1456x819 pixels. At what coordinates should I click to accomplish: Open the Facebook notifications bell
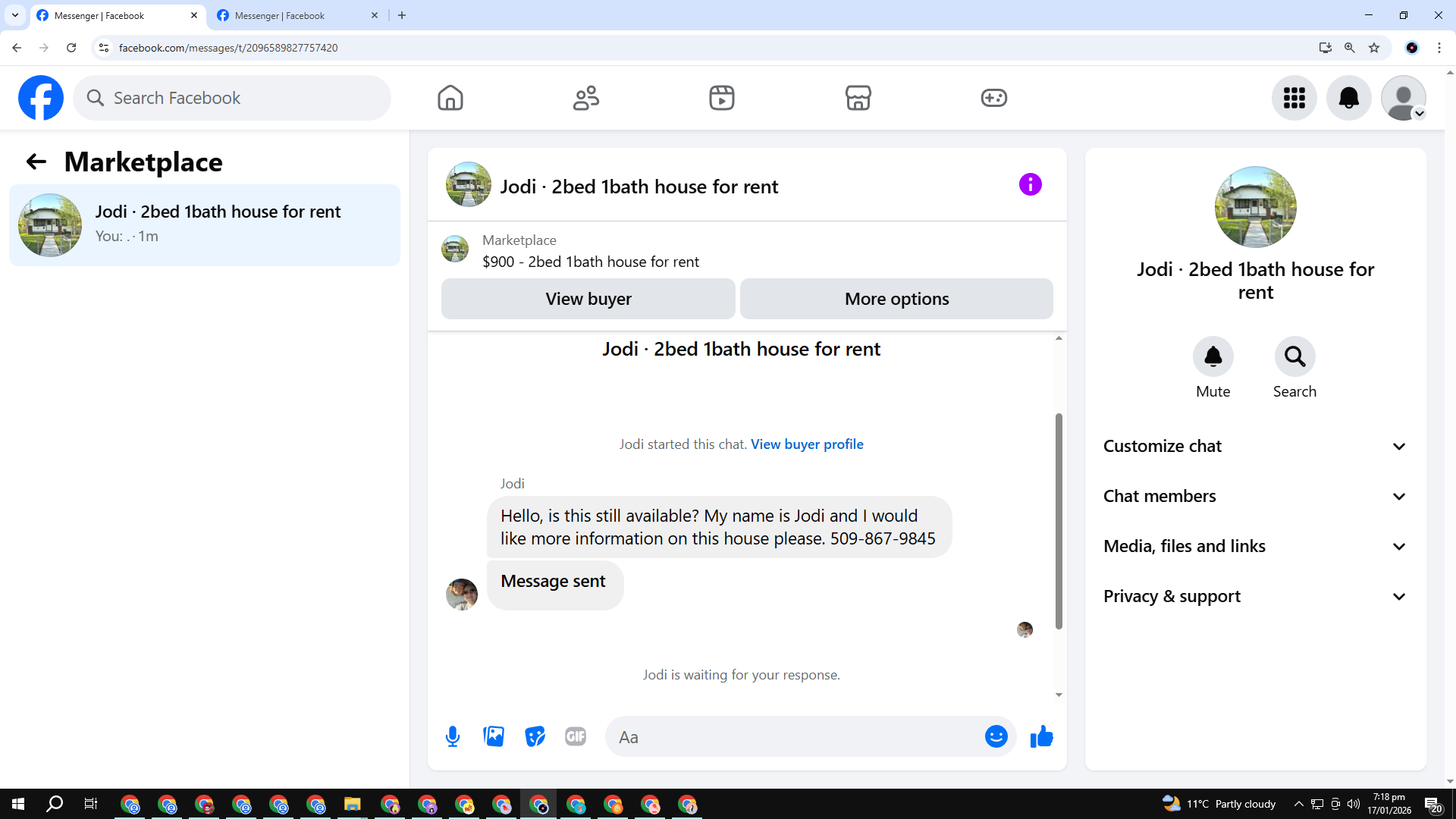tap(1348, 98)
